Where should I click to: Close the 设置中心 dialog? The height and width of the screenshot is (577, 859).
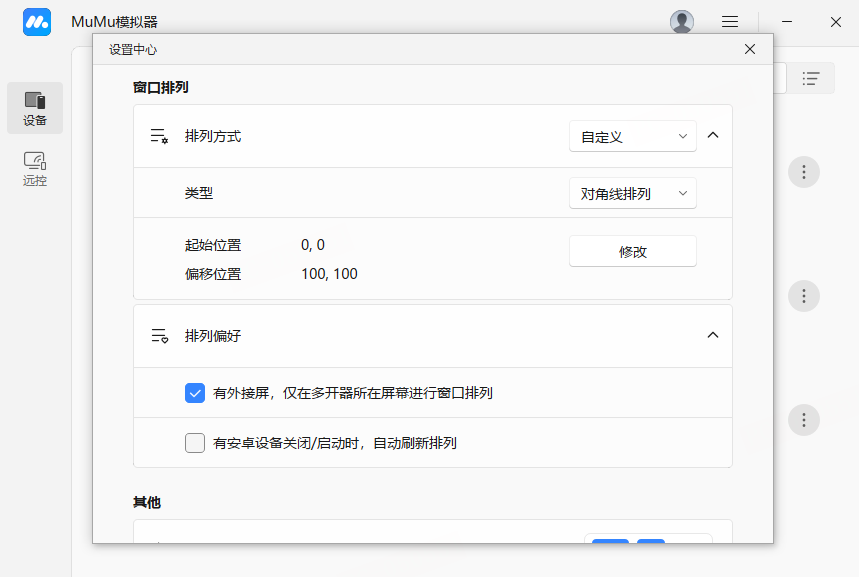click(750, 49)
